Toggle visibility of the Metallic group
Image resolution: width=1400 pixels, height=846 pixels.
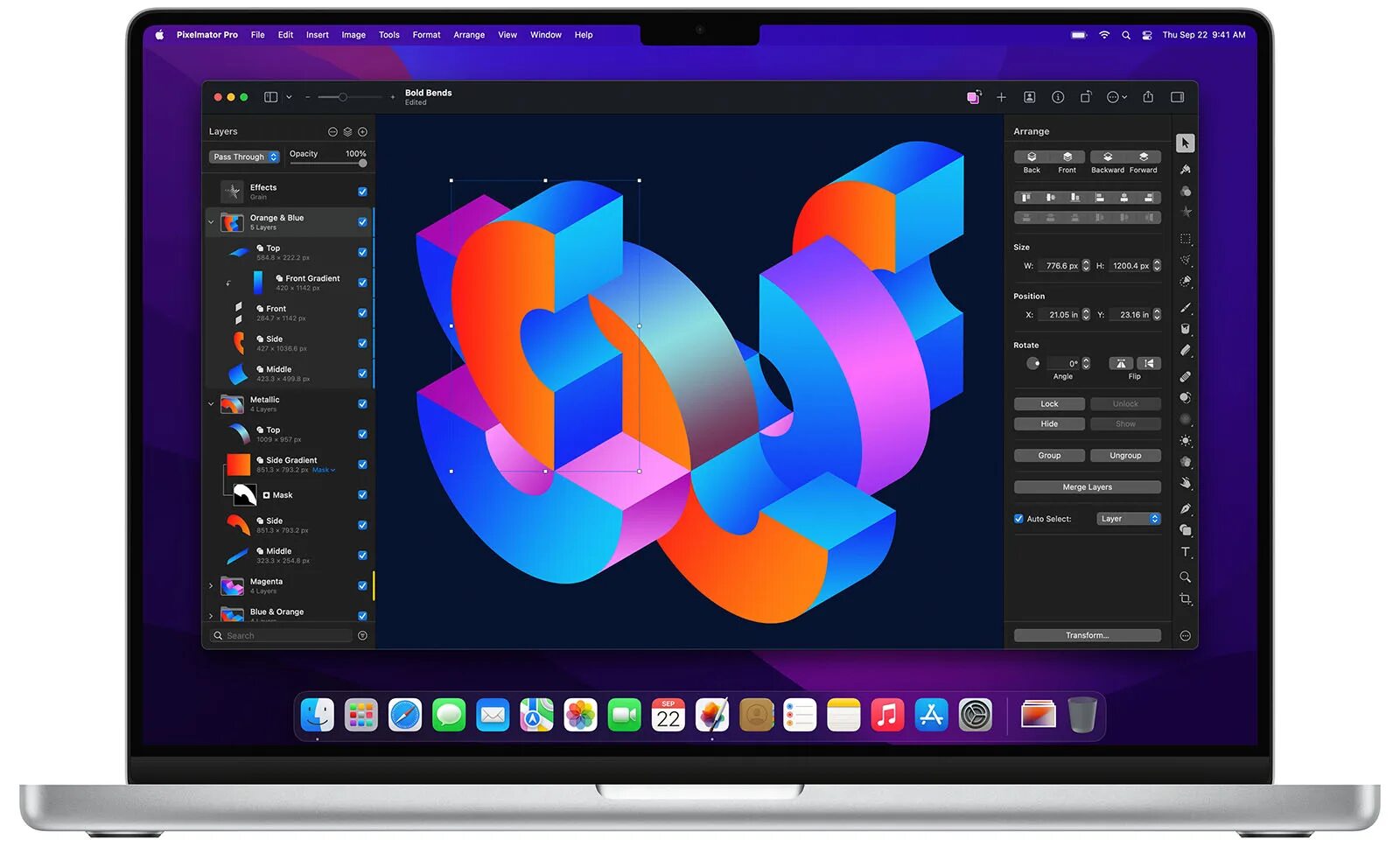pyautogui.click(x=362, y=404)
